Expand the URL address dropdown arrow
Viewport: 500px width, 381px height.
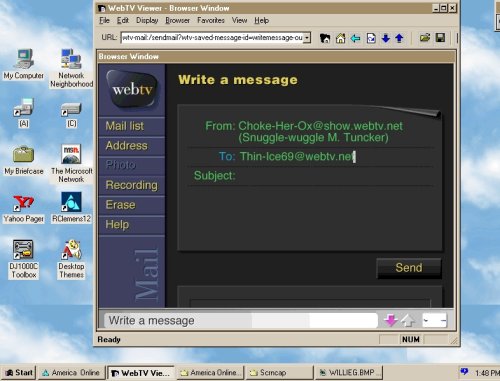(x=307, y=38)
